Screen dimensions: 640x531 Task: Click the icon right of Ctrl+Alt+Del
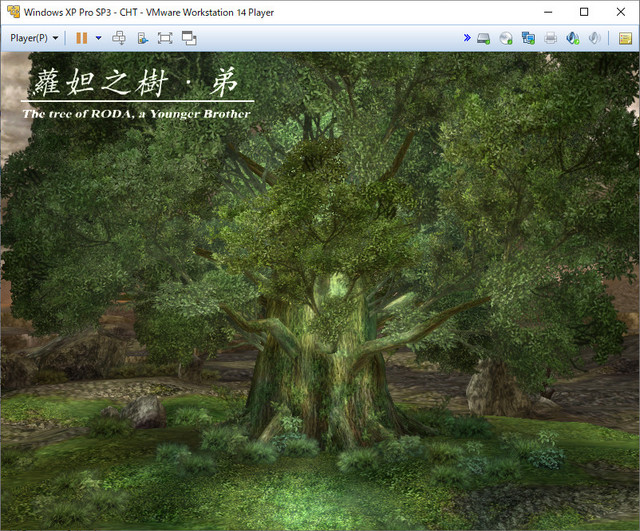click(x=142, y=38)
